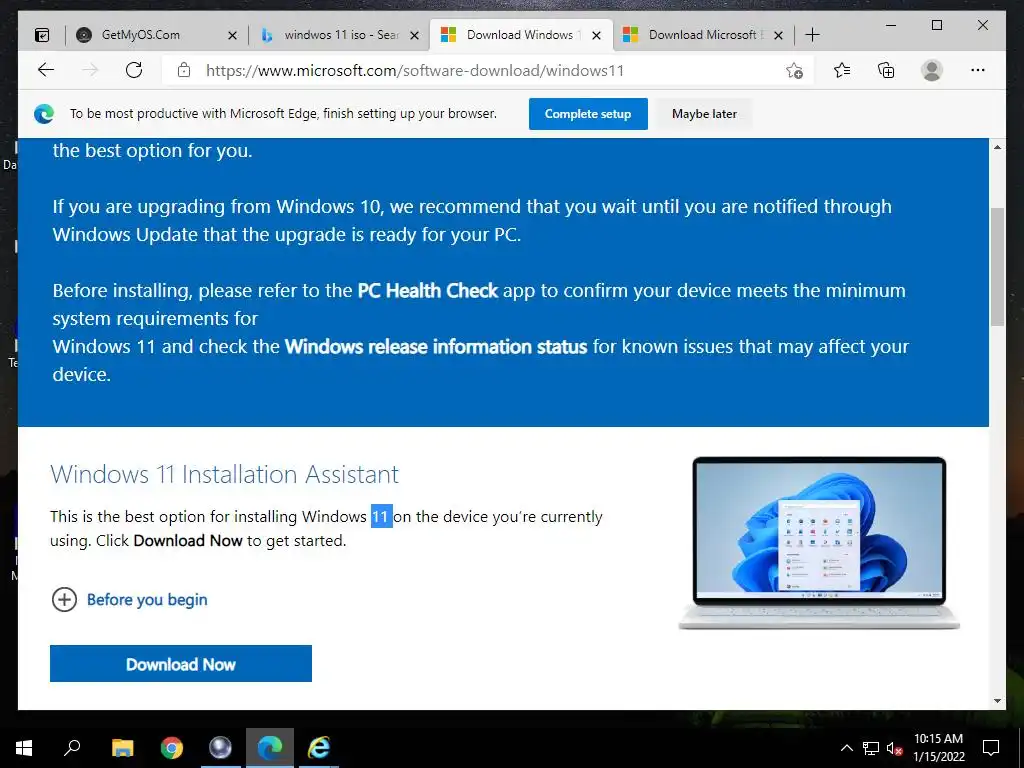Open the sphere app on the taskbar
Screen dimensions: 1024x768
(x=220, y=748)
